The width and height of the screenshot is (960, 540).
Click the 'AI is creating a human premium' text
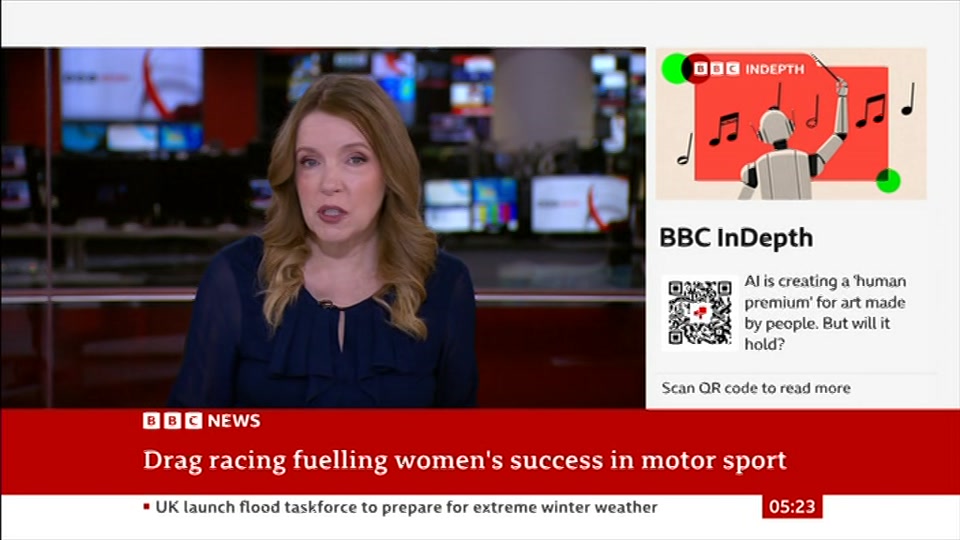pyautogui.click(x=825, y=313)
